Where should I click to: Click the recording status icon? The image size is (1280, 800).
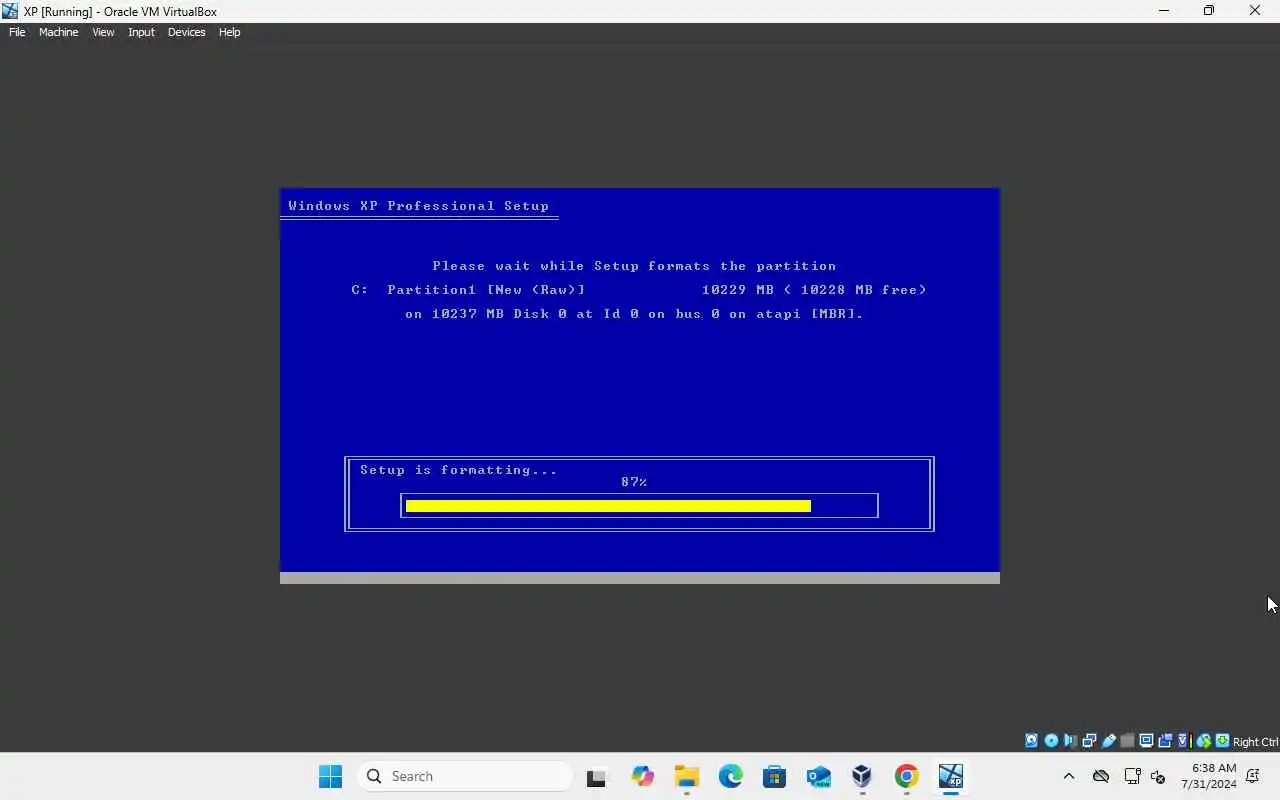[x=1165, y=741]
